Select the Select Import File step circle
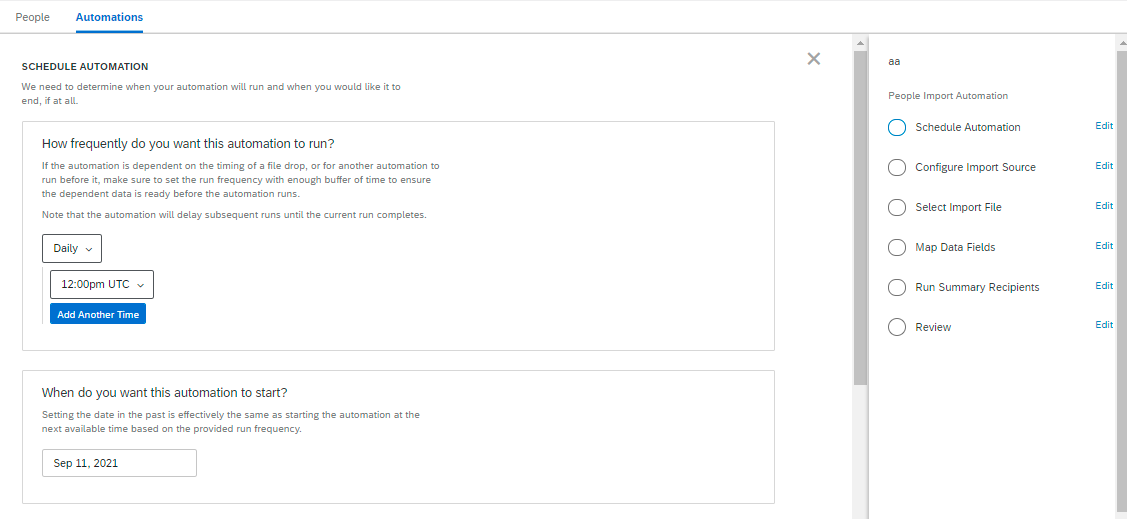This screenshot has width=1127, height=519. point(897,208)
